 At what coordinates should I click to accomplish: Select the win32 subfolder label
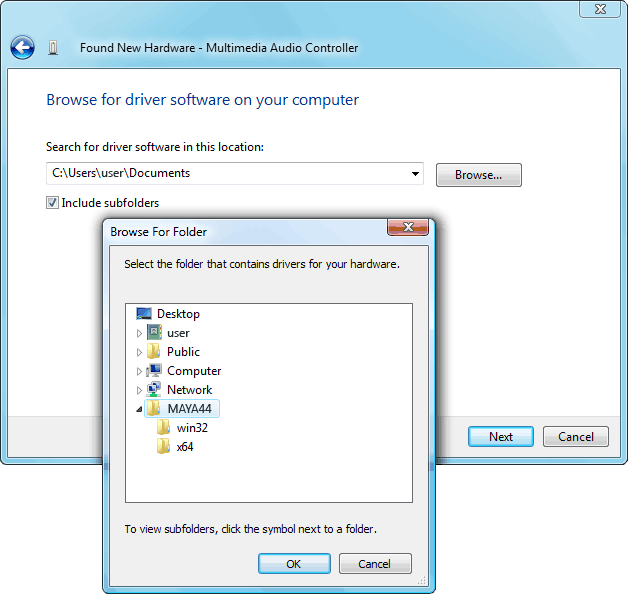(x=192, y=428)
